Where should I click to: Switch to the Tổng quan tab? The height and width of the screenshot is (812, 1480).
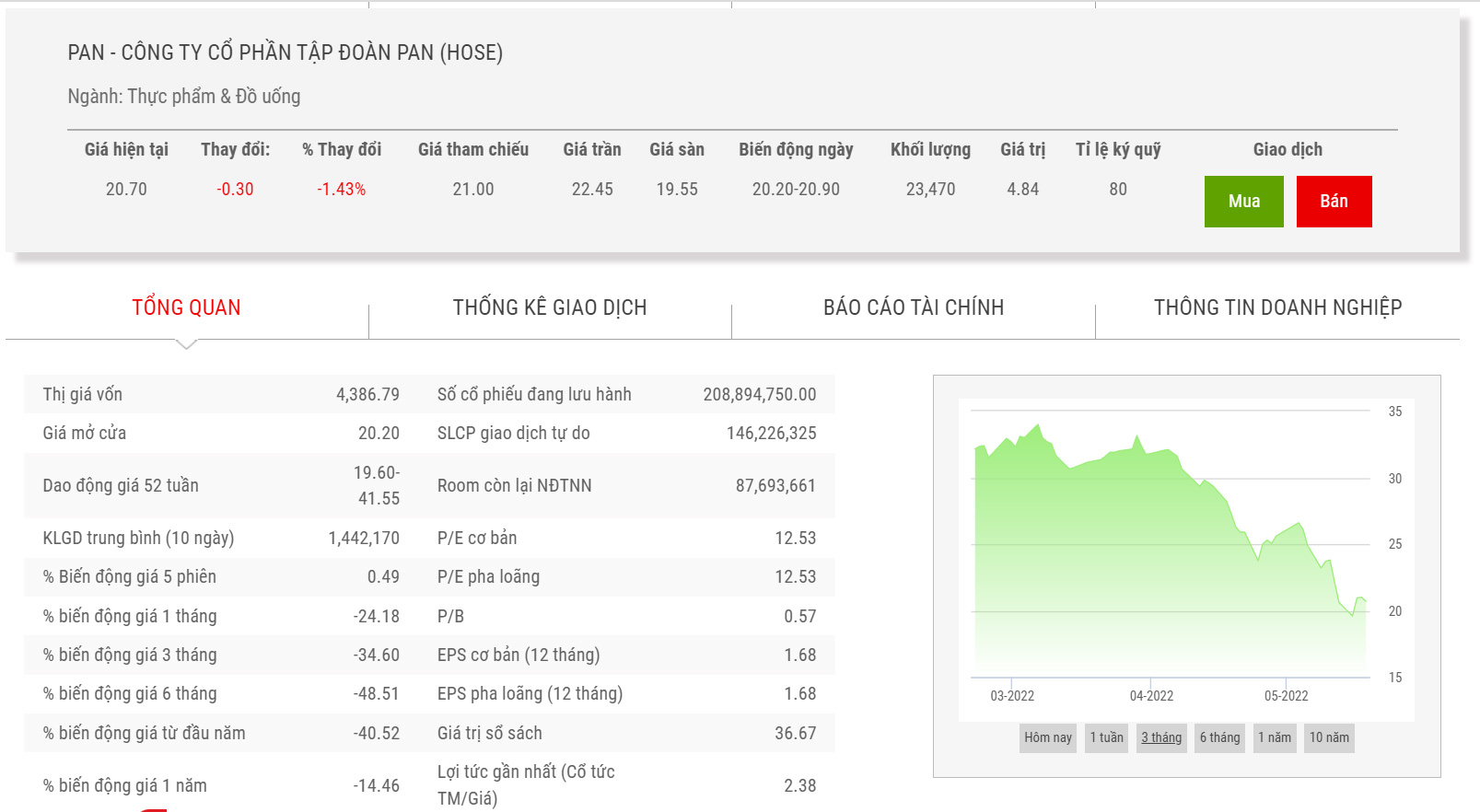(x=186, y=307)
